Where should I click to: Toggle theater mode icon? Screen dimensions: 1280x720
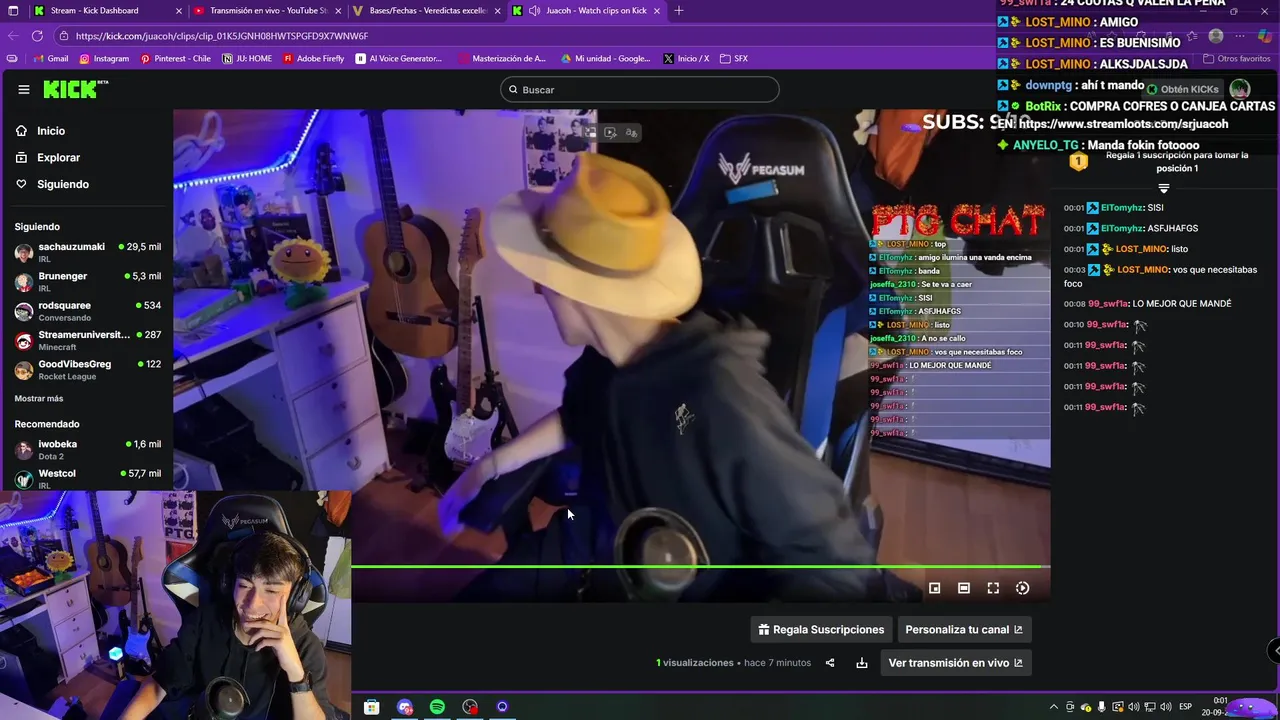click(964, 588)
